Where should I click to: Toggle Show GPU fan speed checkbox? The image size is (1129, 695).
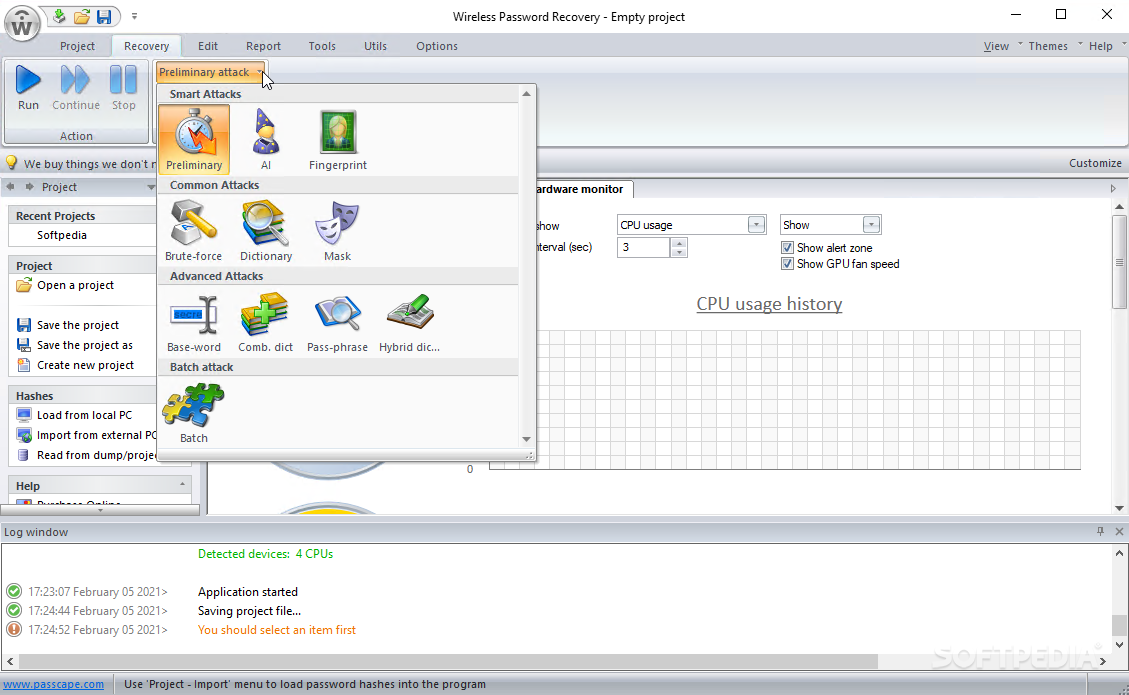(787, 264)
